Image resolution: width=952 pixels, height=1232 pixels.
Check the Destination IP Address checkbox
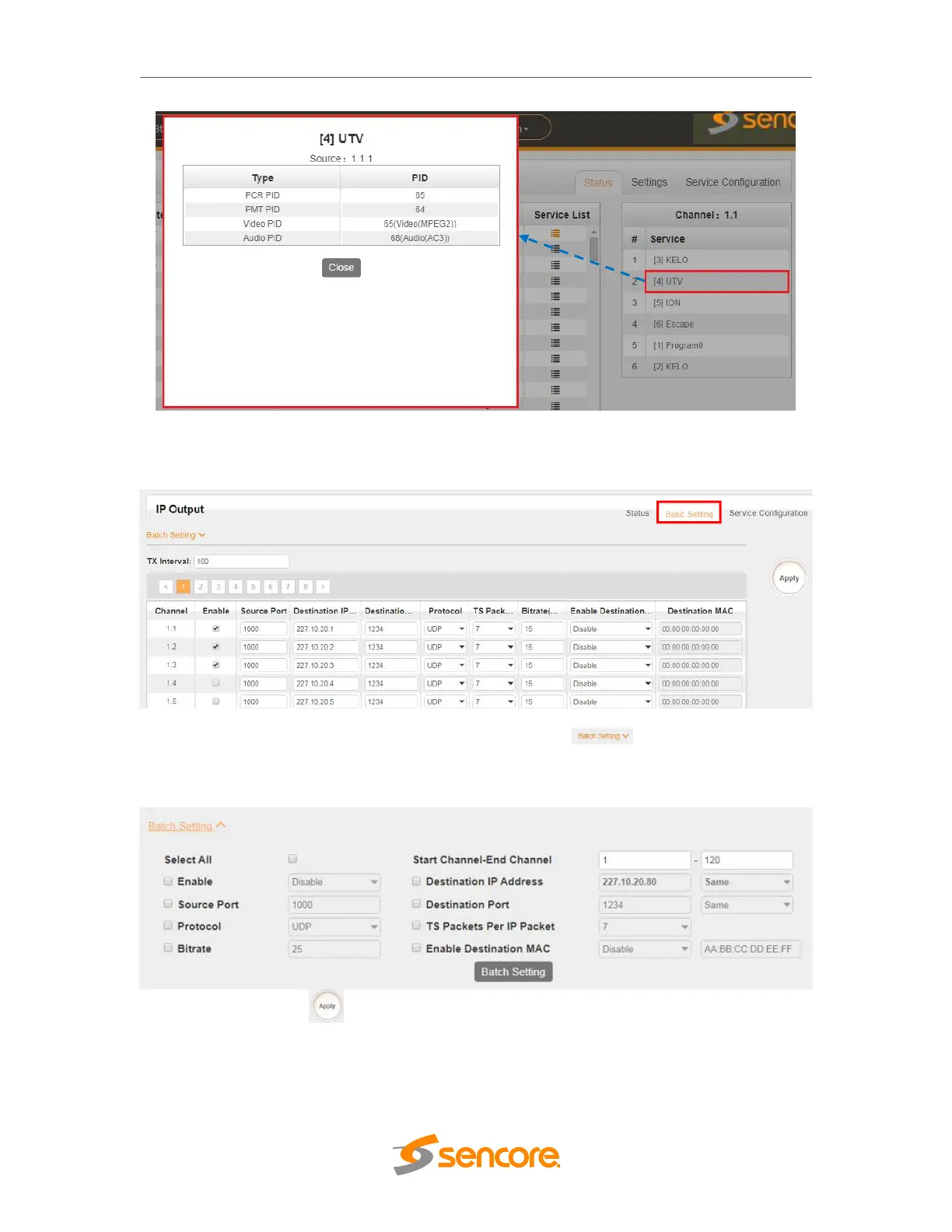click(416, 881)
